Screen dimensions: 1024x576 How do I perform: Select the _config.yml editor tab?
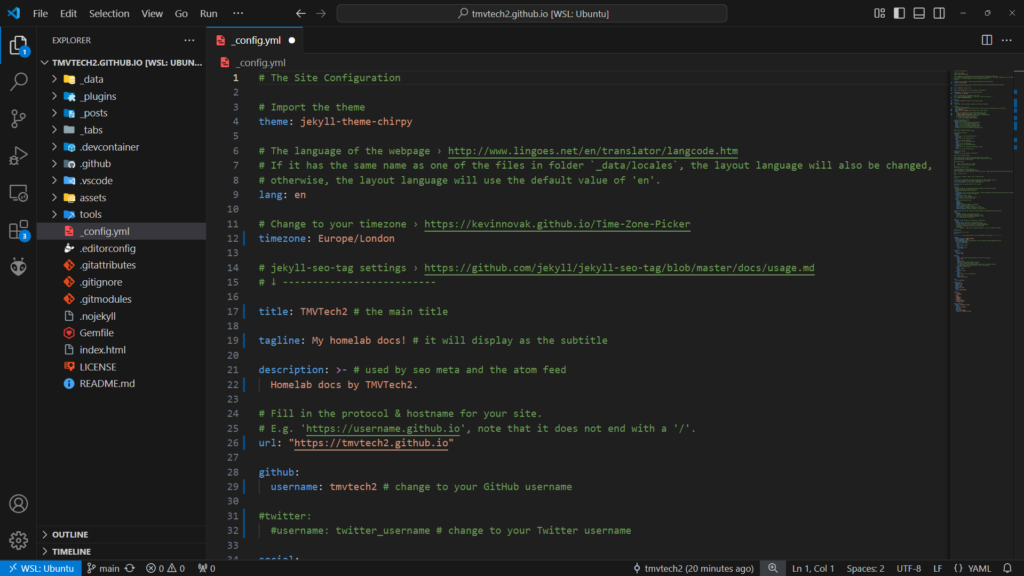(x=255, y=40)
